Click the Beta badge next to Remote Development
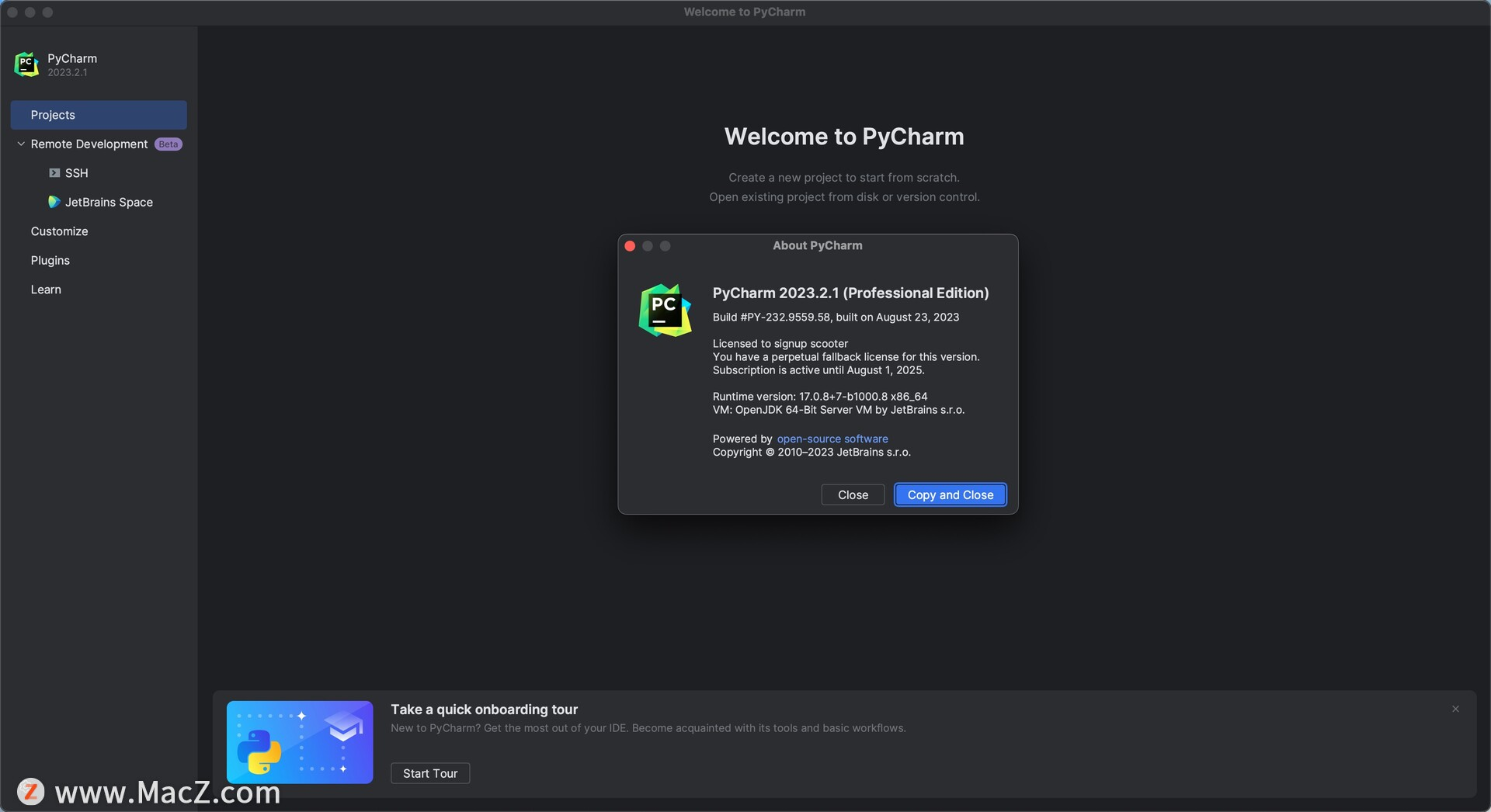 (x=168, y=144)
